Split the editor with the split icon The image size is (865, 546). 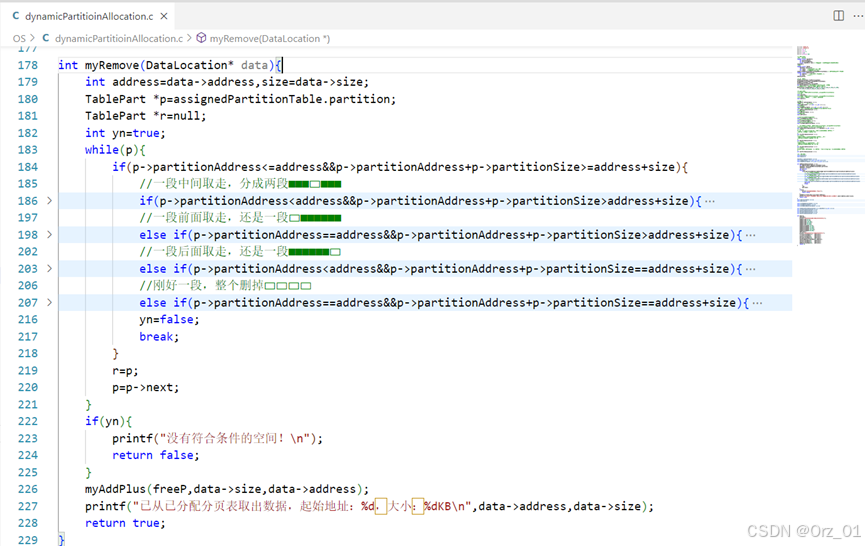coord(839,15)
